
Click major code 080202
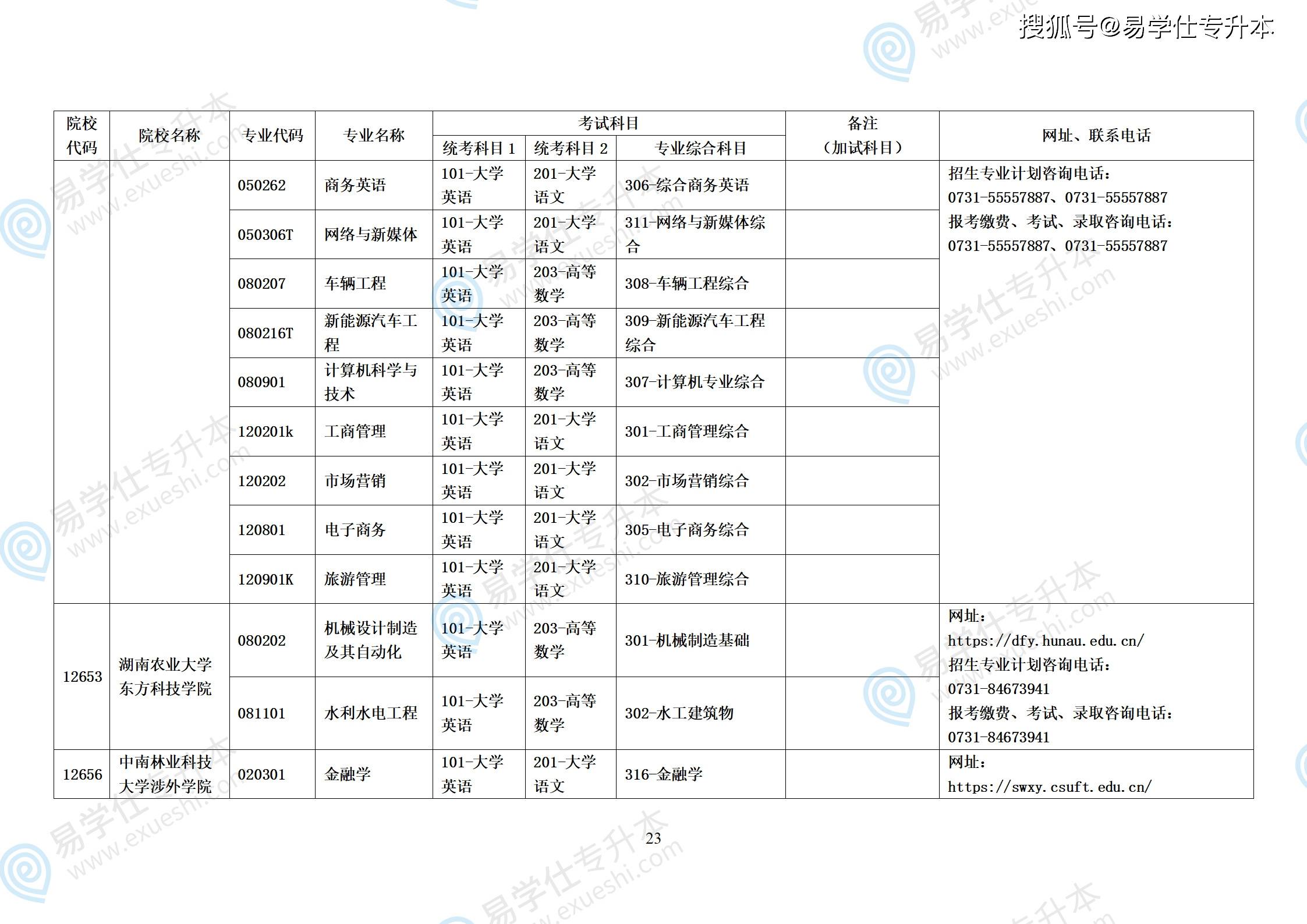click(x=272, y=640)
